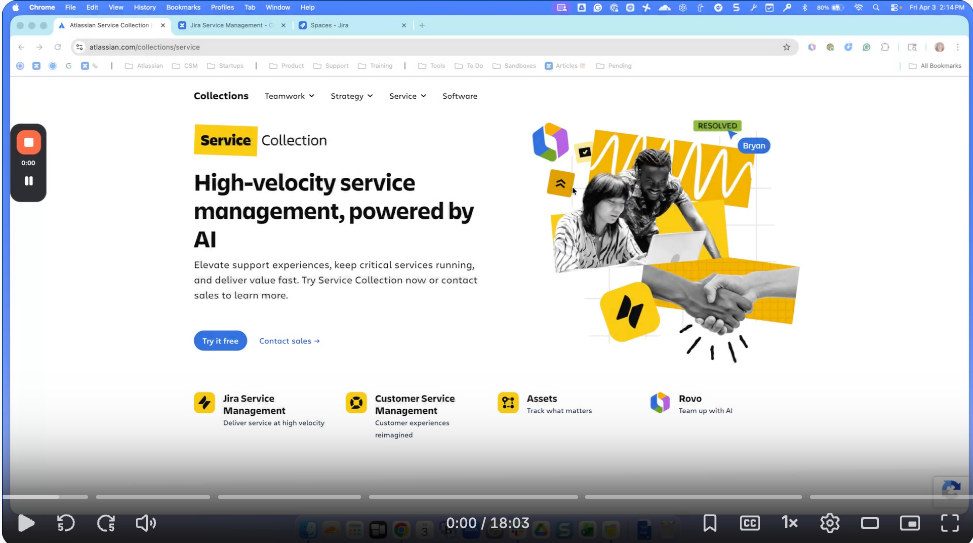Viewport: 973px width, 543px height.
Task: Open the Wi-Fi status menu
Action: (x=859, y=7)
